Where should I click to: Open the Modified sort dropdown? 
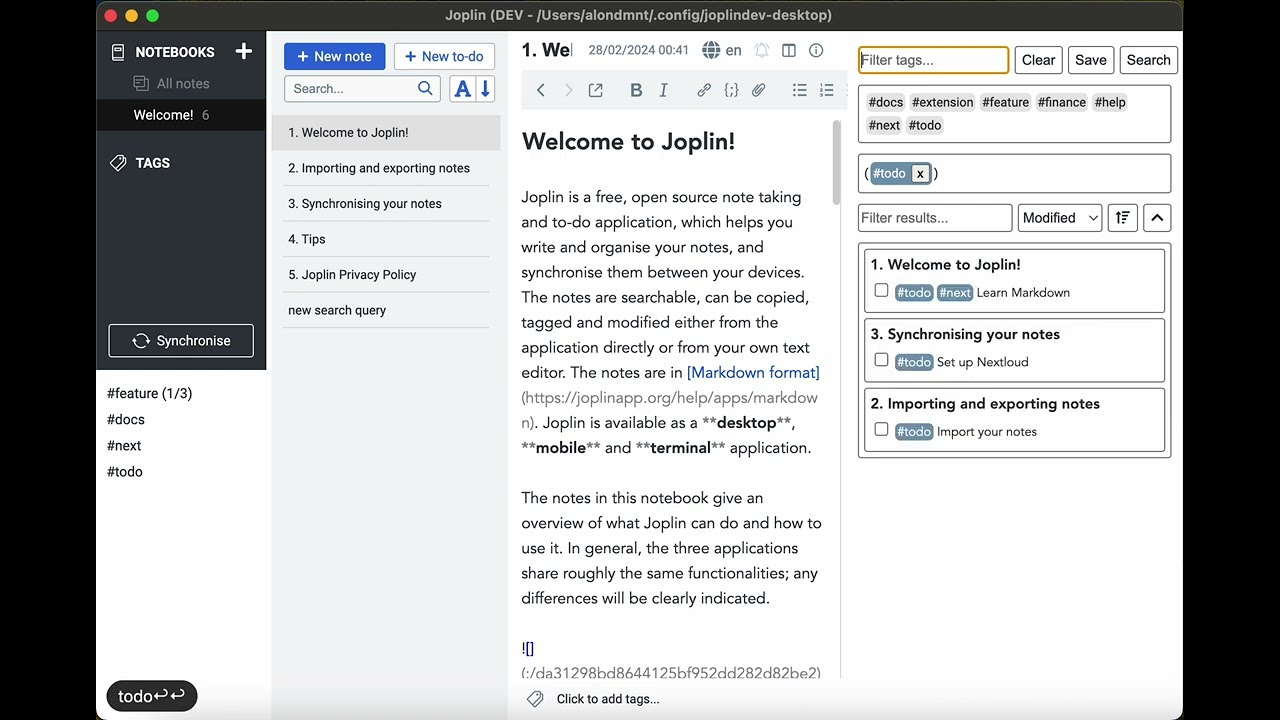coord(1060,218)
